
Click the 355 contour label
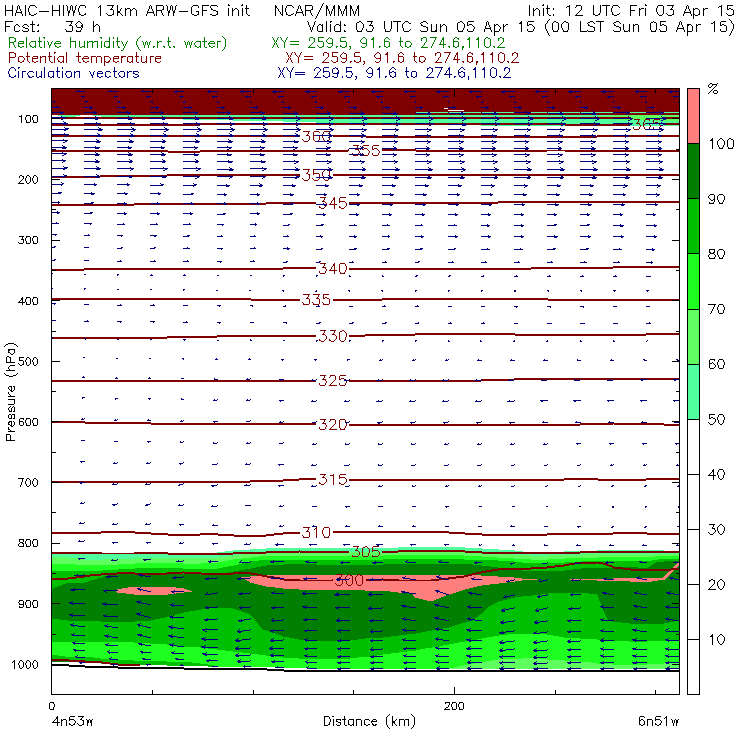pos(366,151)
